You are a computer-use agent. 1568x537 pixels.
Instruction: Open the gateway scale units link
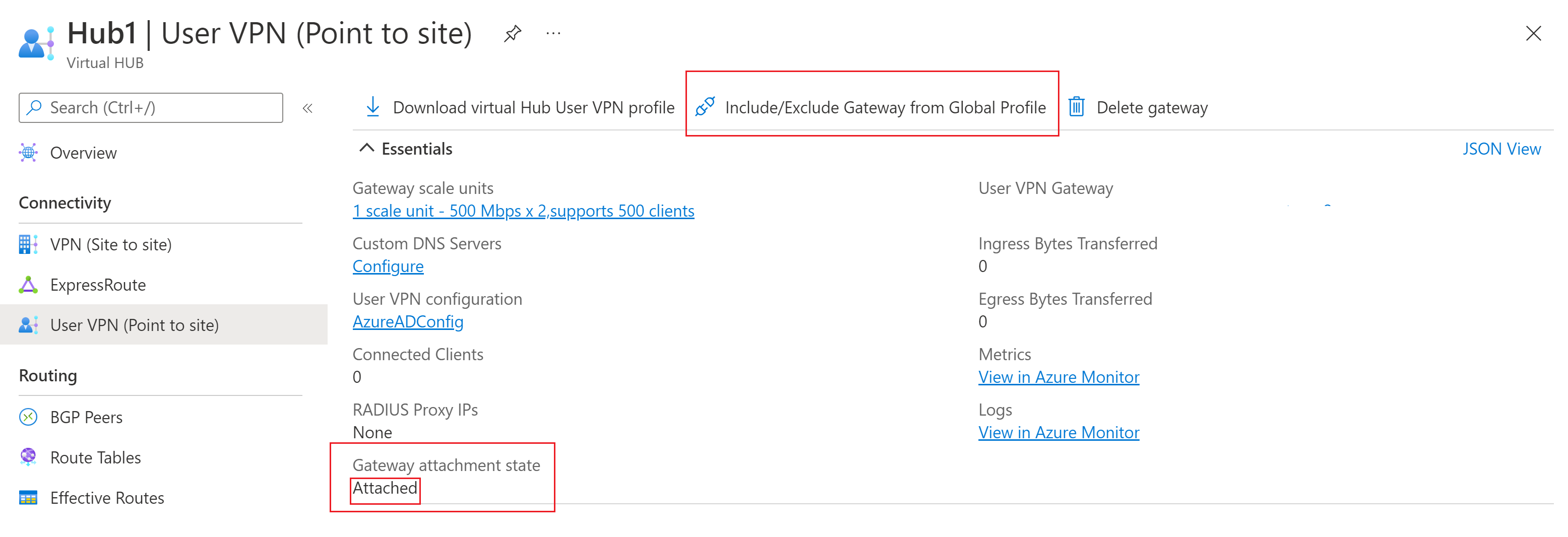coord(523,211)
